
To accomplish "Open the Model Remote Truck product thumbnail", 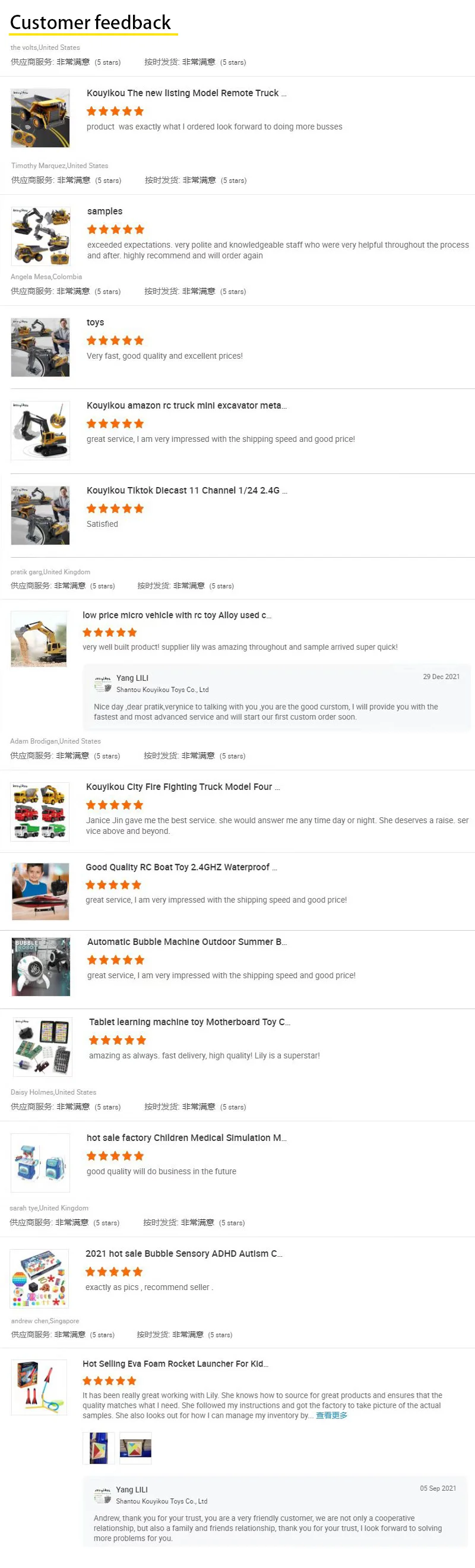I will tap(40, 118).
